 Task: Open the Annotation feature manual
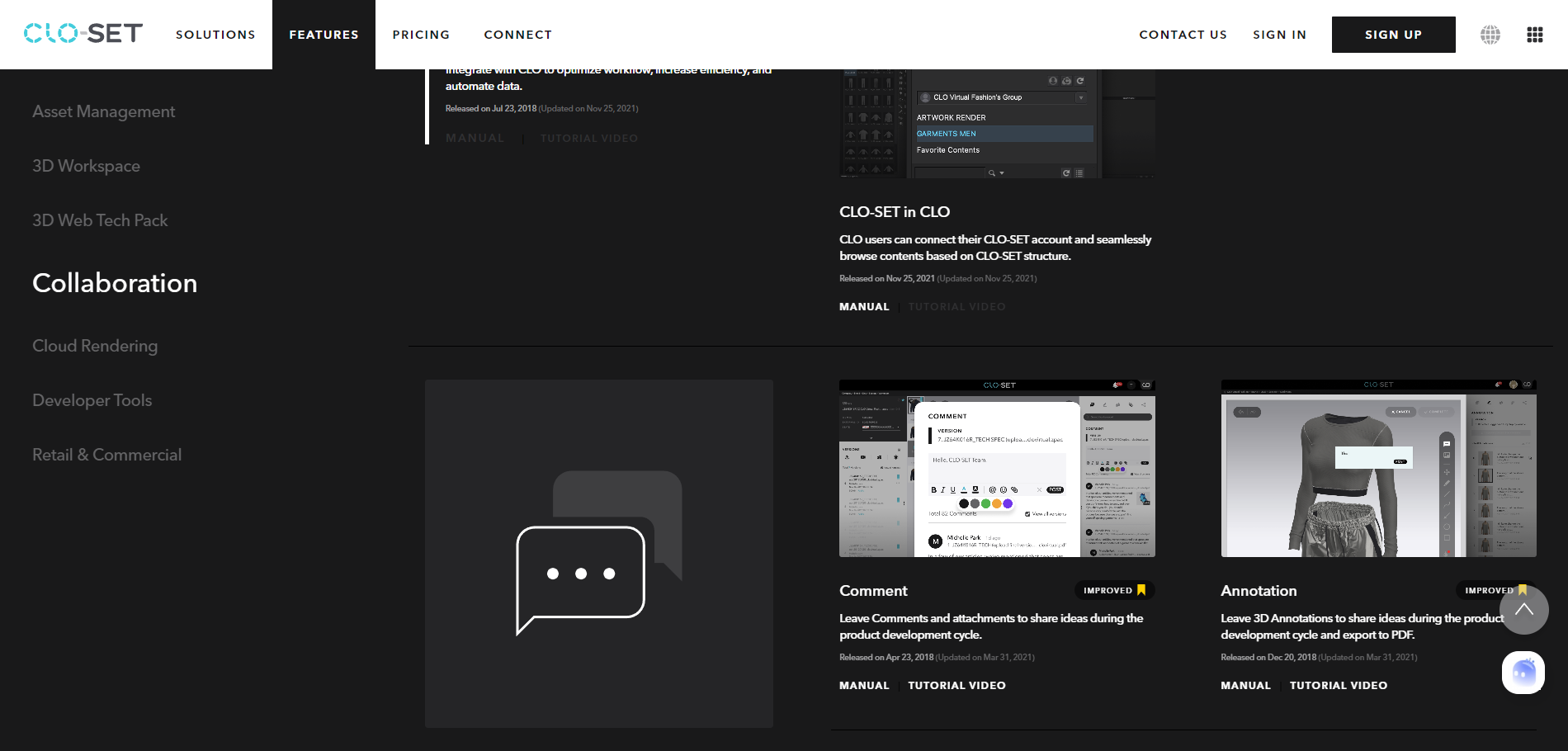click(x=1245, y=686)
